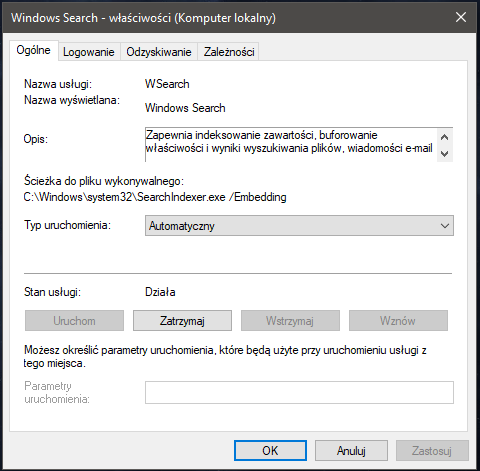Click the Windows Search display name value
480x471 pixels.
pos(185,108)
